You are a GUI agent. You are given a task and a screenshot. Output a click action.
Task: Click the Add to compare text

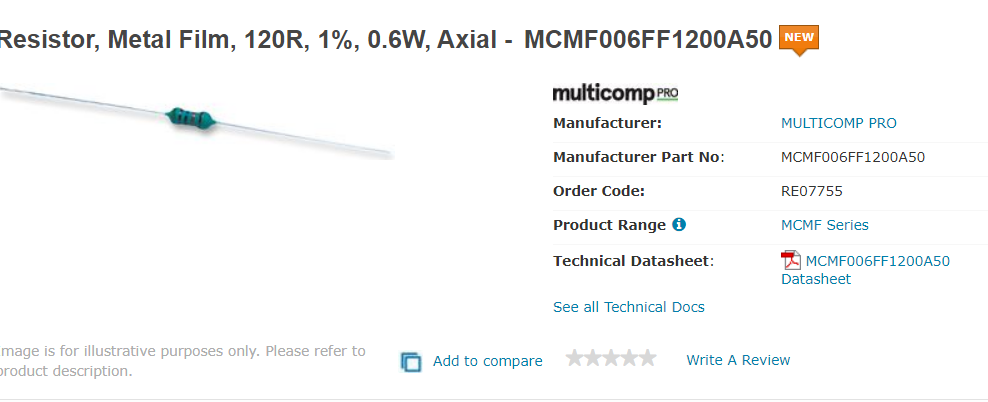click(488, 361)
